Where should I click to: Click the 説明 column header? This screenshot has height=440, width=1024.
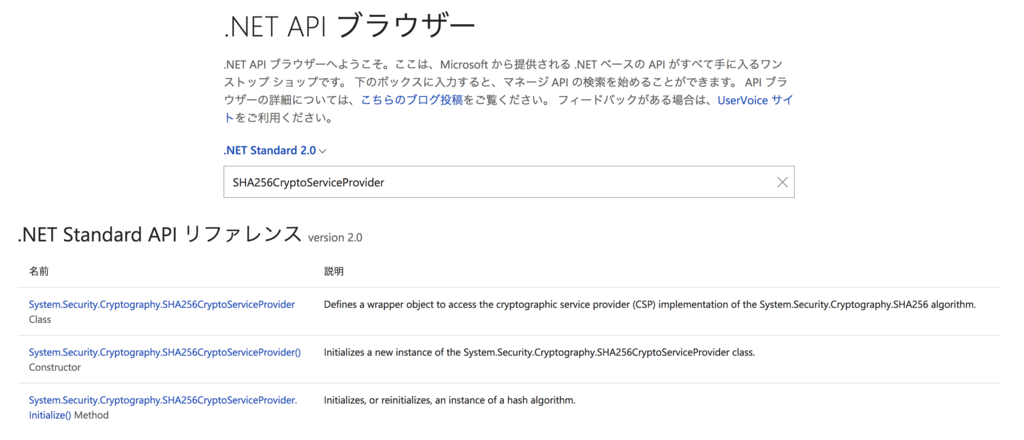(x=334, y=271)
